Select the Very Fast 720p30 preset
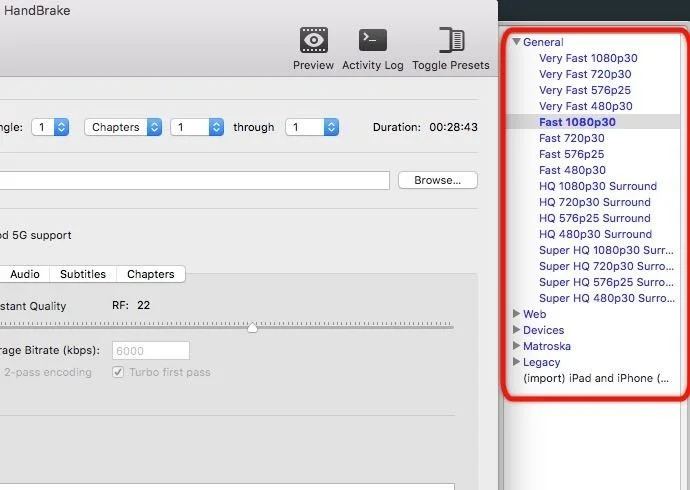The width and height of the screenshot is (690, 490). pos(585,74)
